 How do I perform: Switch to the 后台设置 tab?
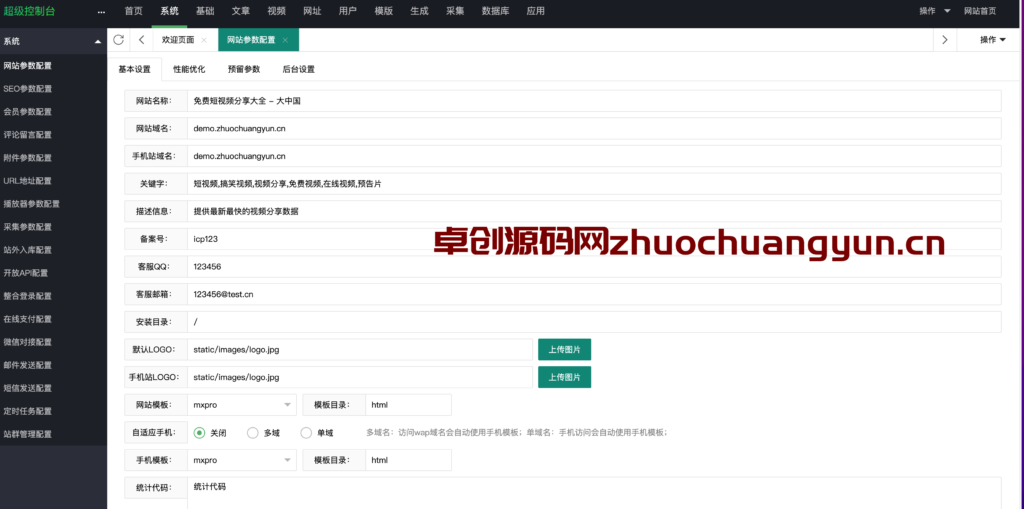pyautogui.click(x=298, y=69)
